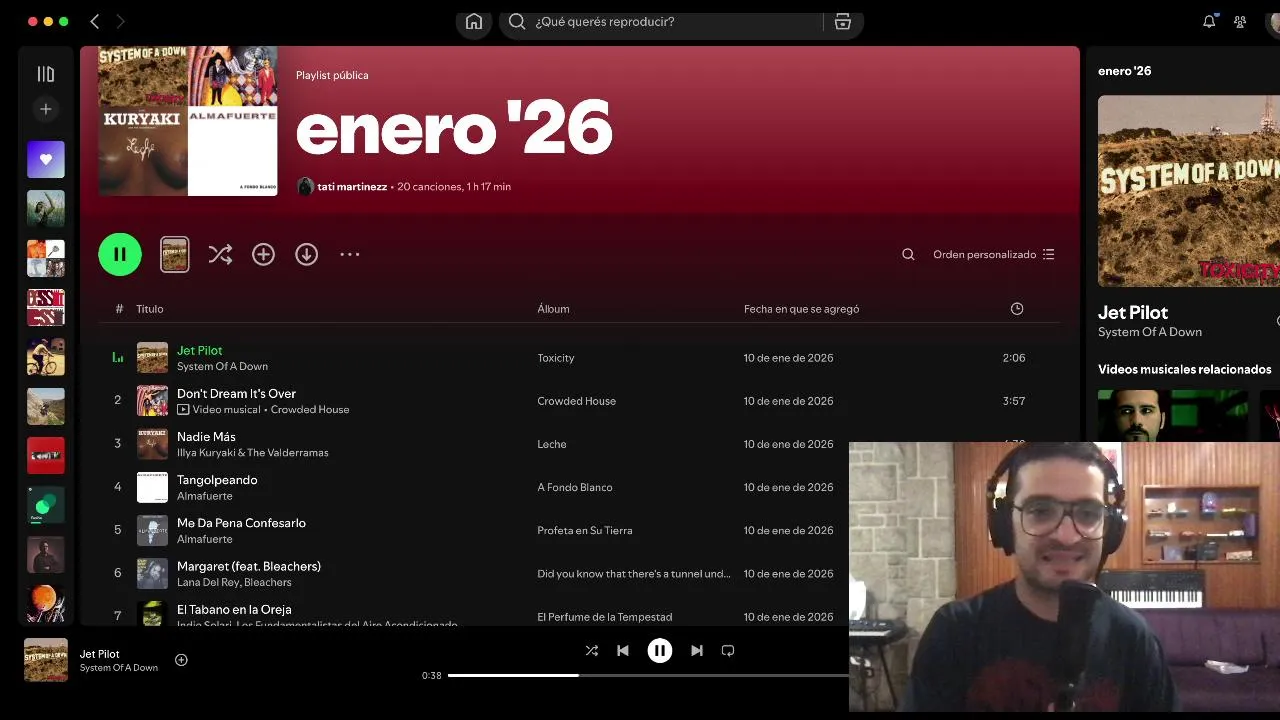Open Jet Pilot title in player bar

click(100, 654)
